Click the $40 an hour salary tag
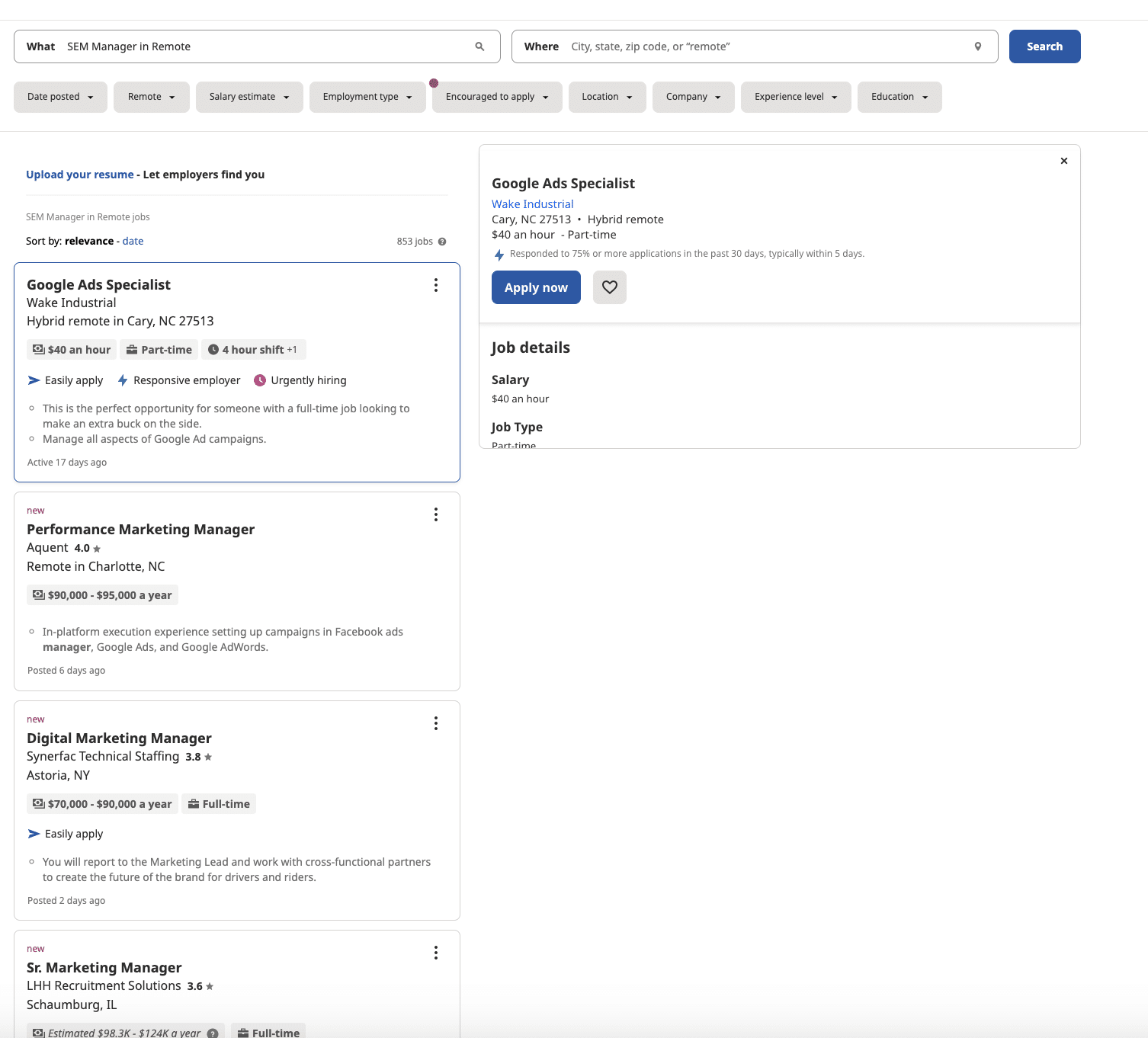 coord(72,350)
